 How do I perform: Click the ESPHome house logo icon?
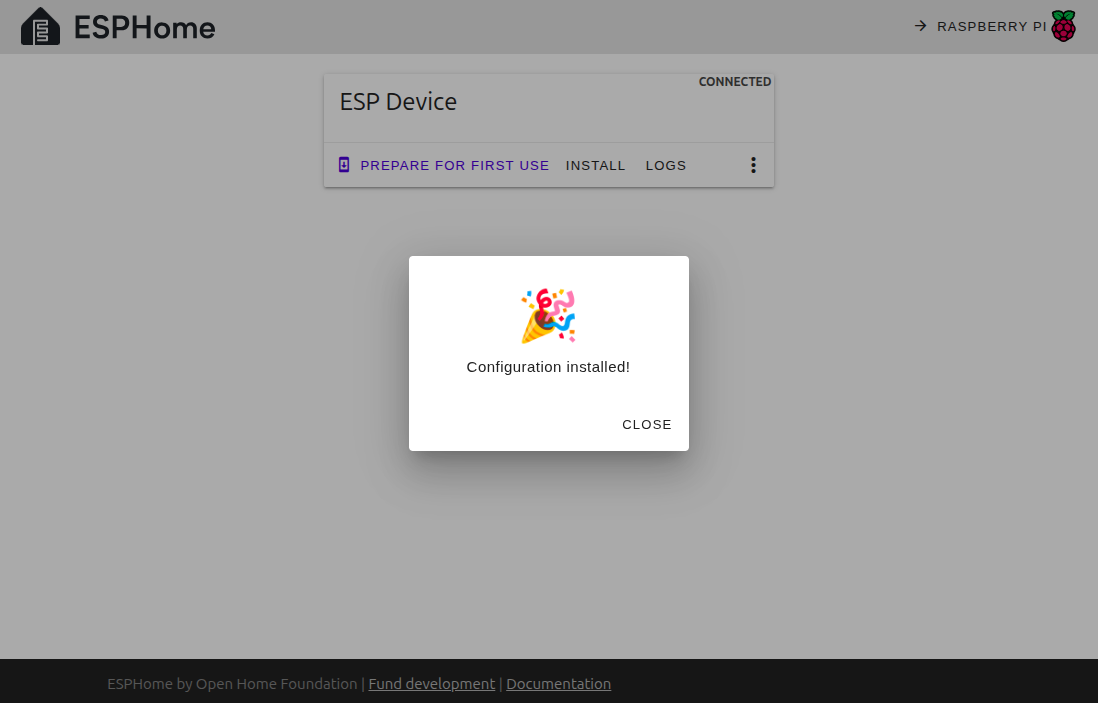[40, 26]
